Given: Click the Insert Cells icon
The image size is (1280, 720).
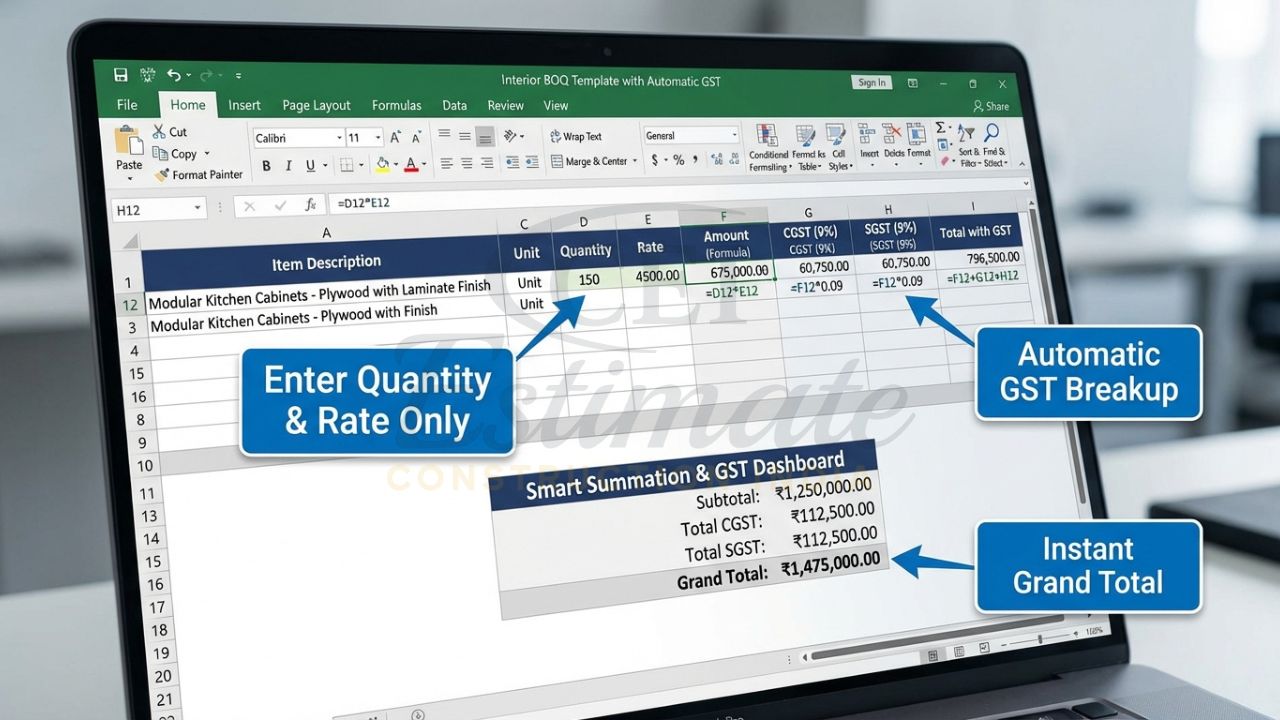Looking at the screenshot, I should 865,133.
